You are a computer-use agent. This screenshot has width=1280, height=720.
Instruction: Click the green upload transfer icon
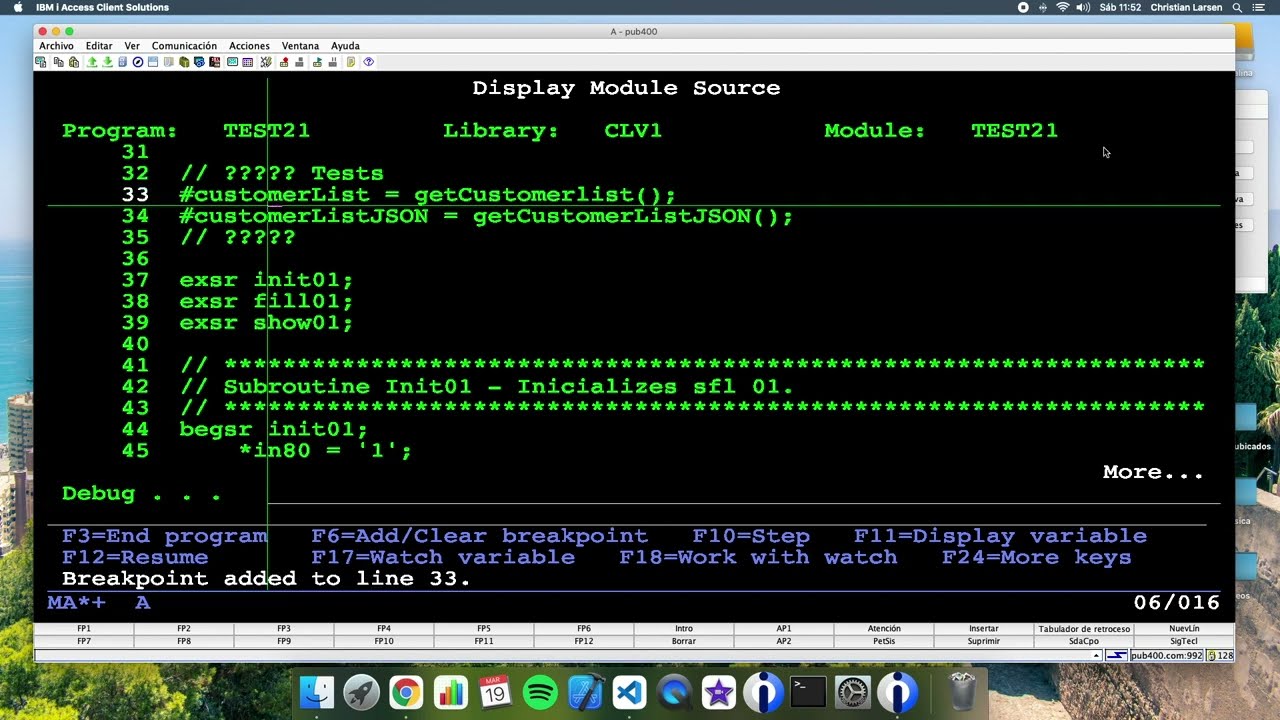(x=92, y=62)
